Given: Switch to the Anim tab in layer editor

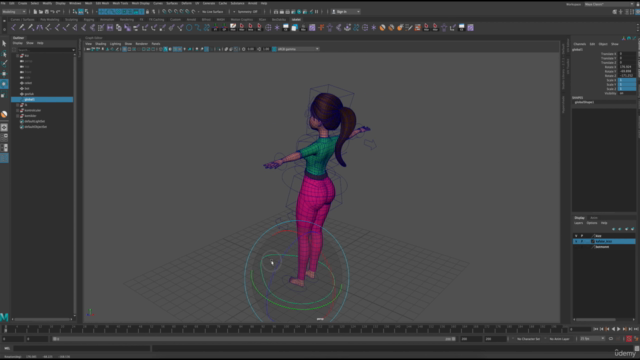Looking at the screenshot, I should coord(594,218).
